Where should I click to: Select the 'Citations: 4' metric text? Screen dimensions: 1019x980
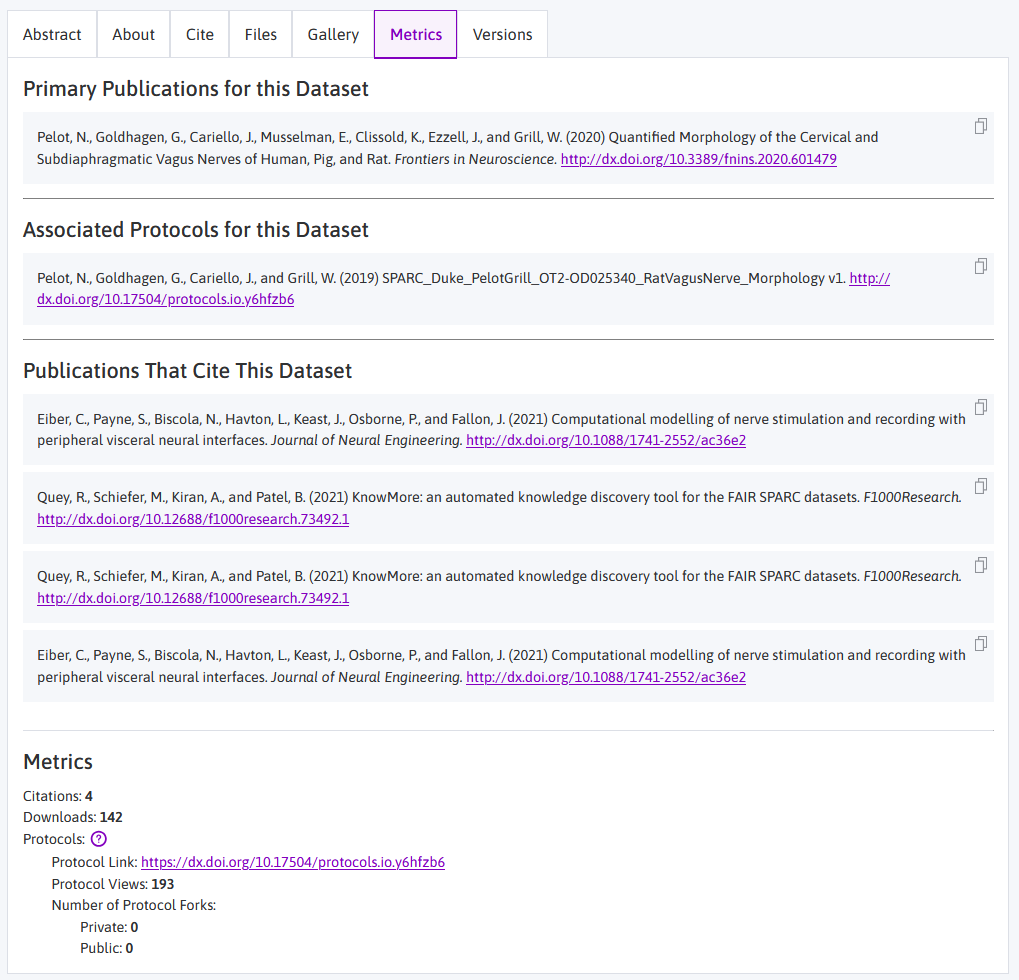(x=58, y=796)
